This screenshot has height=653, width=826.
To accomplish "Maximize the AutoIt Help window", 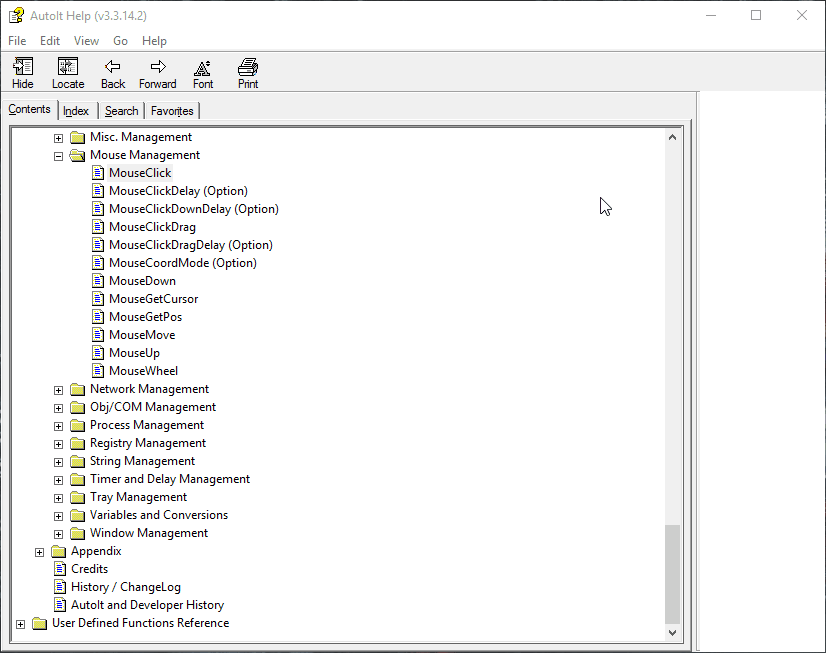I will [756, 15].
